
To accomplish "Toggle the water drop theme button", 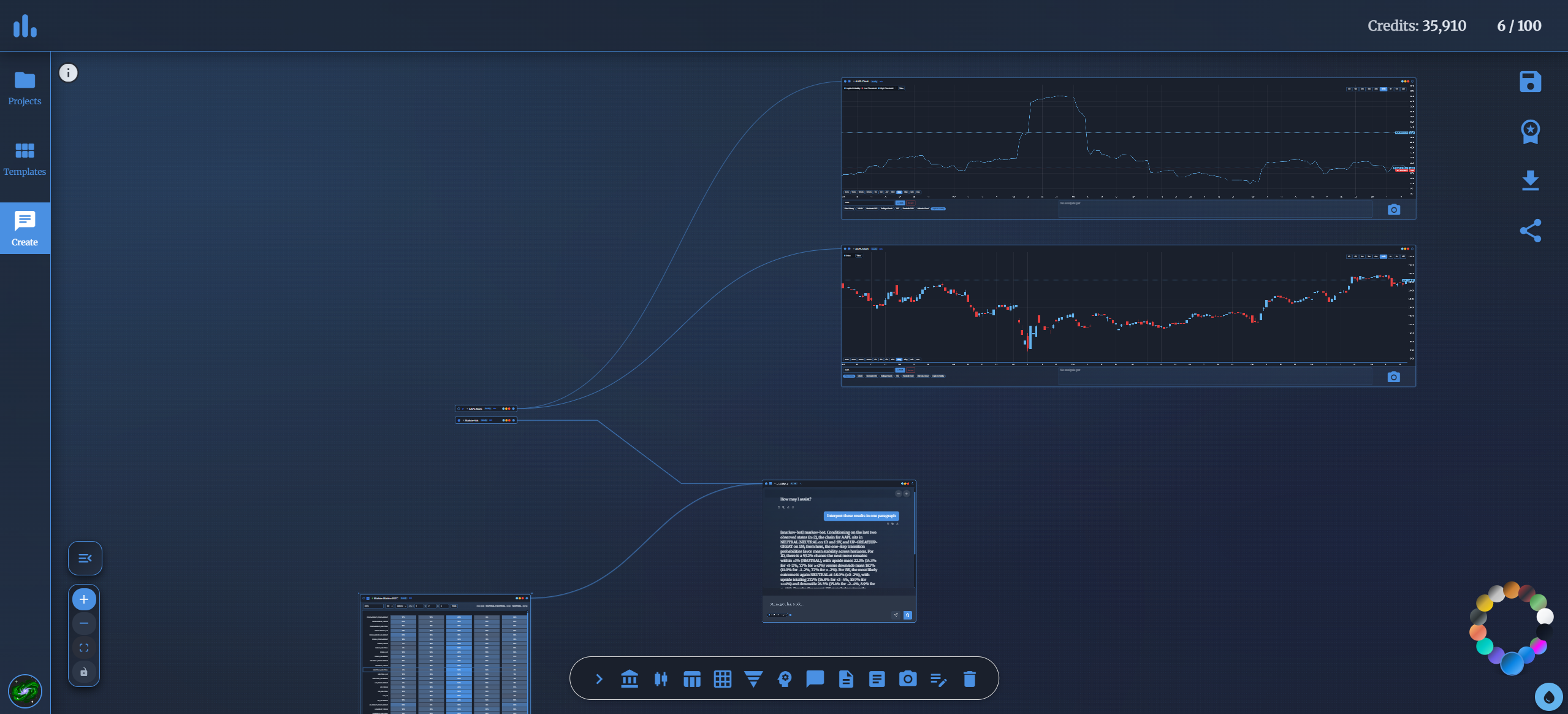I will click(x=1548, y=697).
